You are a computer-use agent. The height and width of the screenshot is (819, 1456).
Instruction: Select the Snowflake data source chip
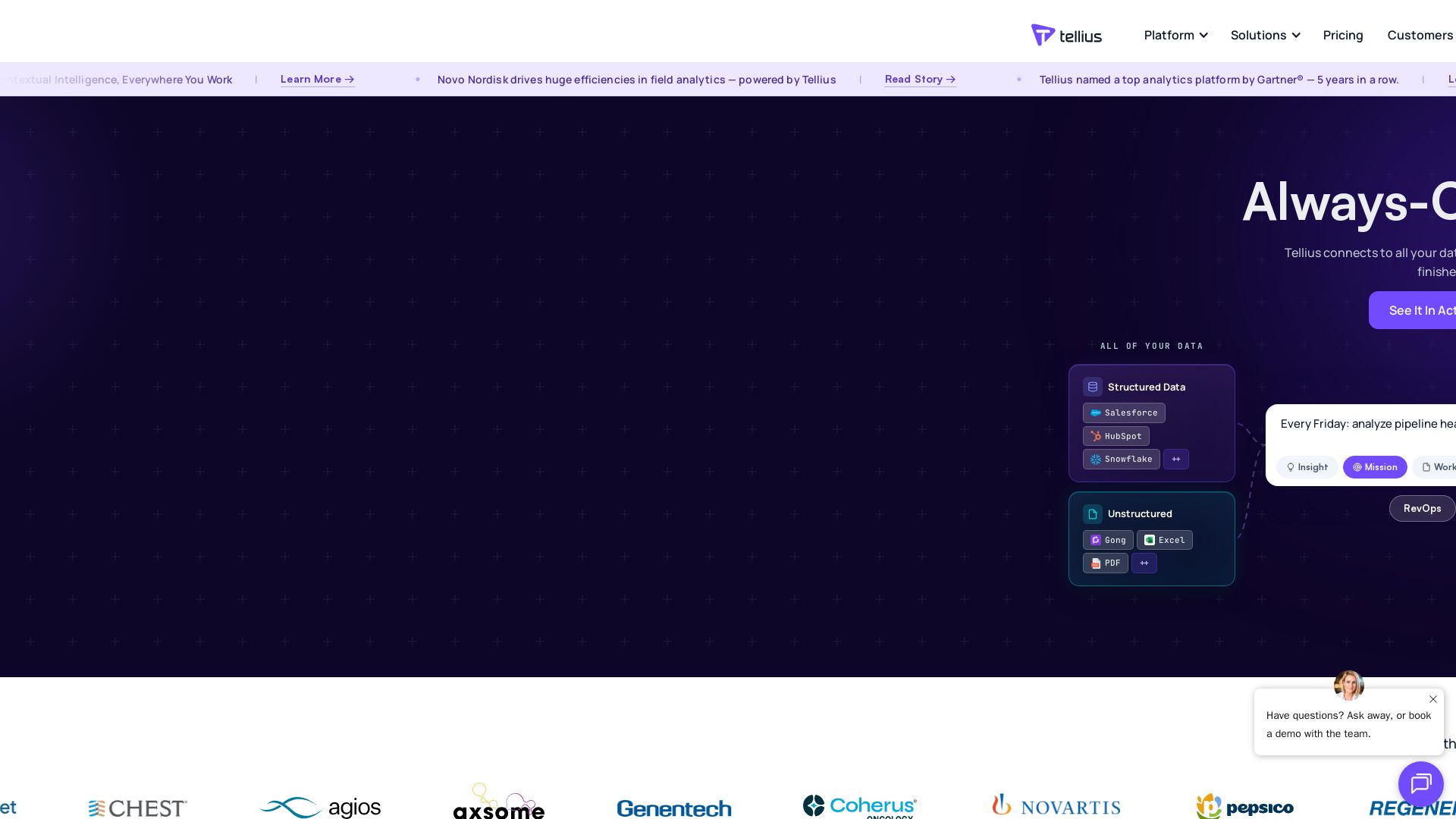pos(1122,460)
